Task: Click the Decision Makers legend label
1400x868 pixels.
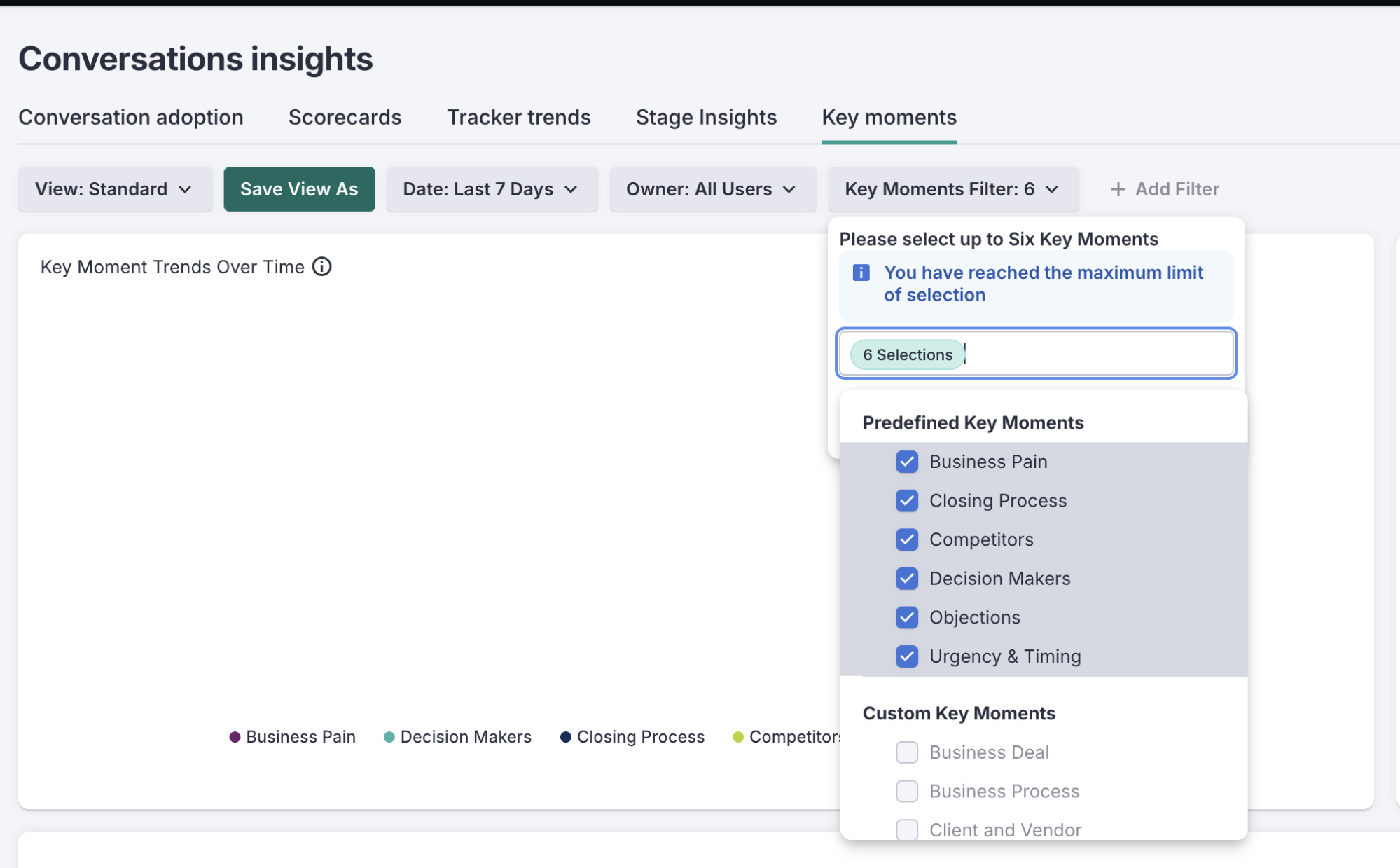Action: (466, 737)
